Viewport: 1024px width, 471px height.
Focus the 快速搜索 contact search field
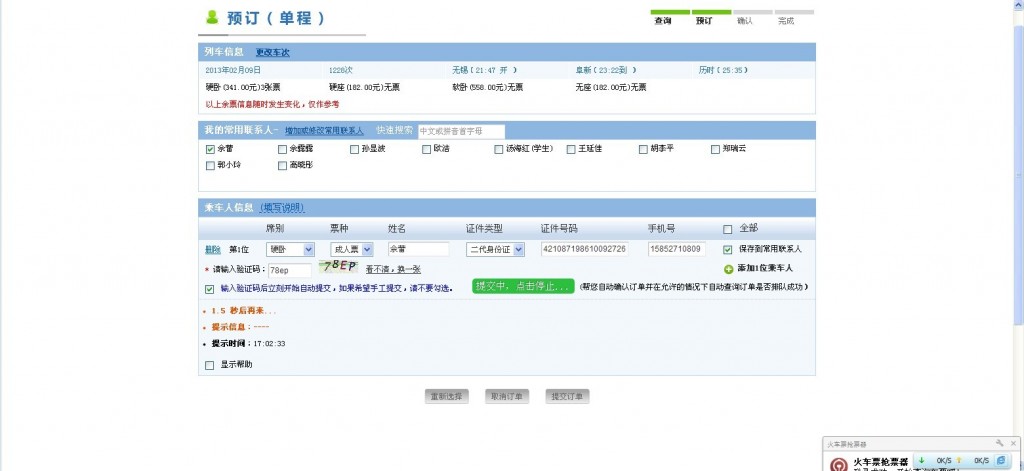[461, 131]
